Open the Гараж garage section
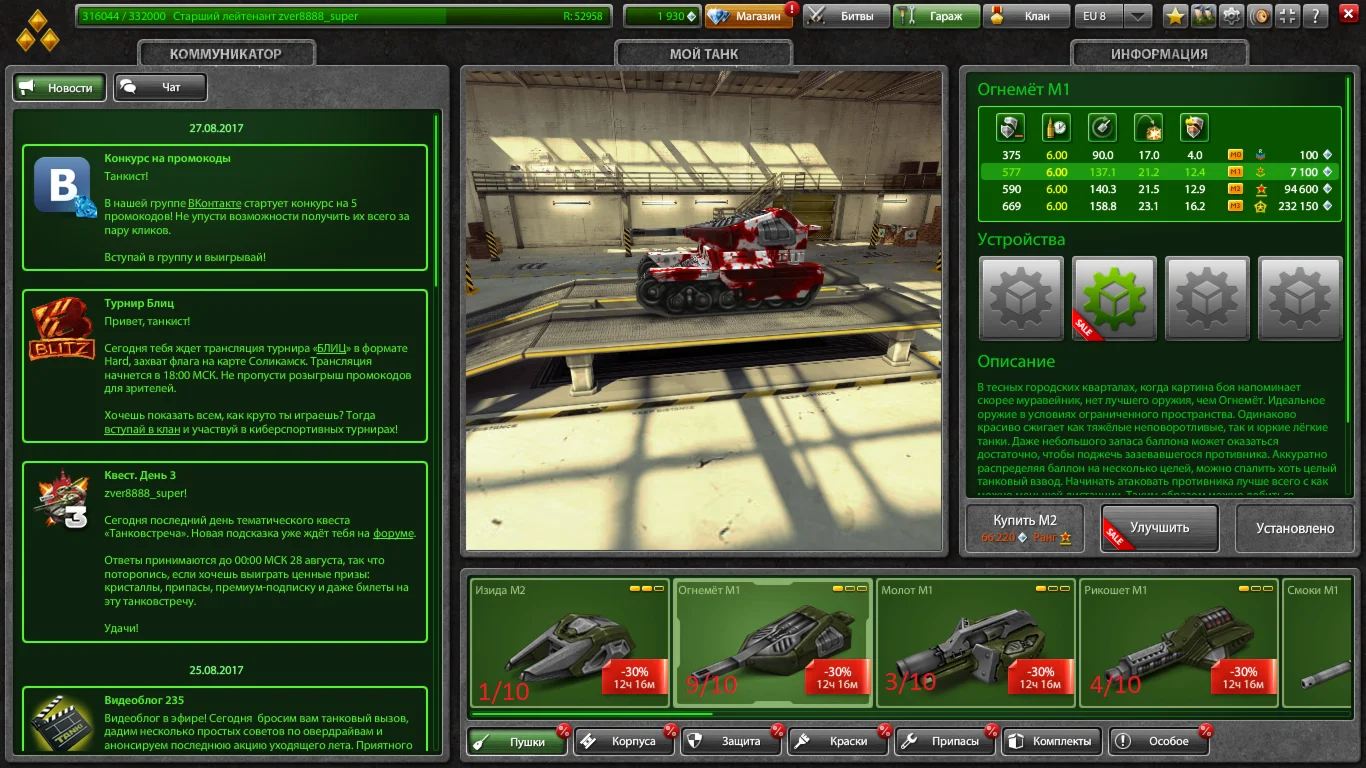Image resolution: width=1366 pixels, height=768 pixels. click(x=936, y=16)
